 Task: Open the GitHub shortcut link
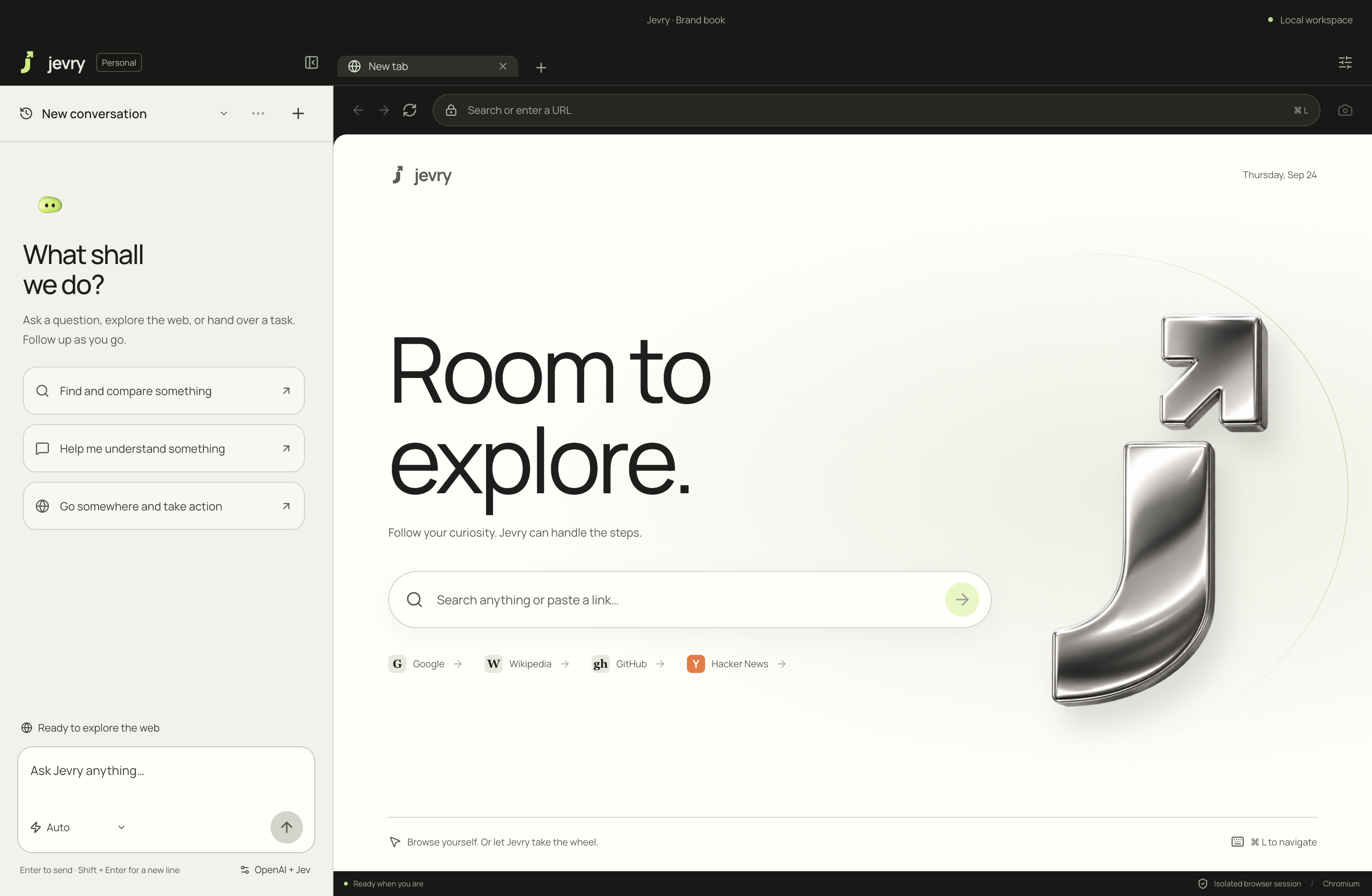tap(628, 663)
